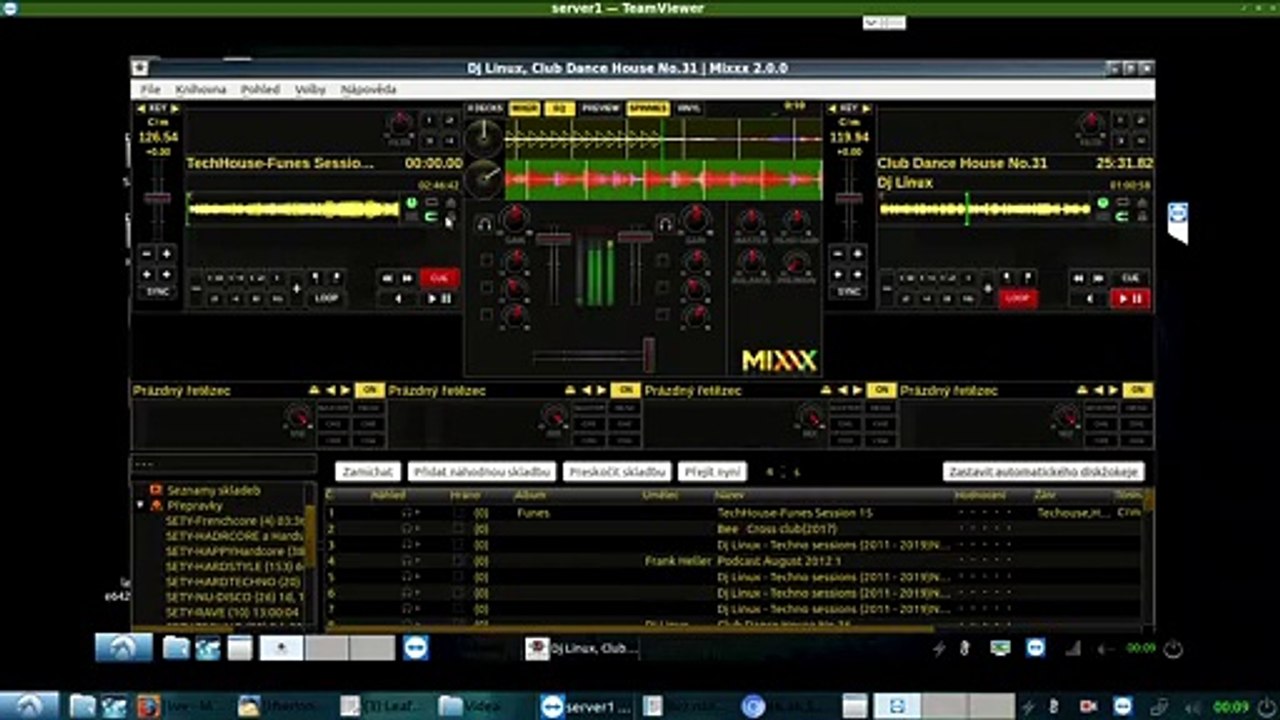Viewport: 1280px width, 720px height.
Task: Click the left deck green repeat icon
Action: tap(432, 216)
